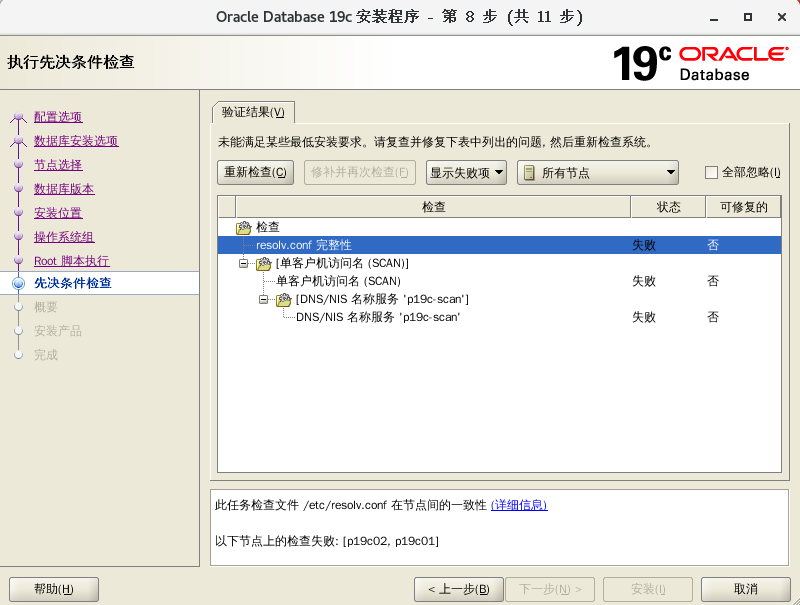Click the 重新检查(C) button
Image resolution: width=800 pixels, height=605 pixels.
(x=255, y=172)
